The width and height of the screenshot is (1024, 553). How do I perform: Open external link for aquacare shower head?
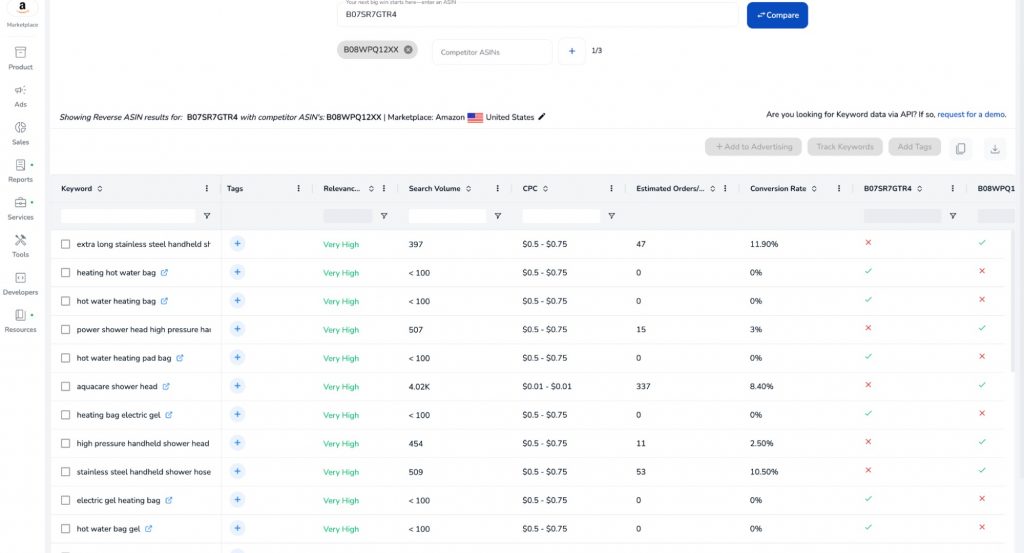[166, 387]
